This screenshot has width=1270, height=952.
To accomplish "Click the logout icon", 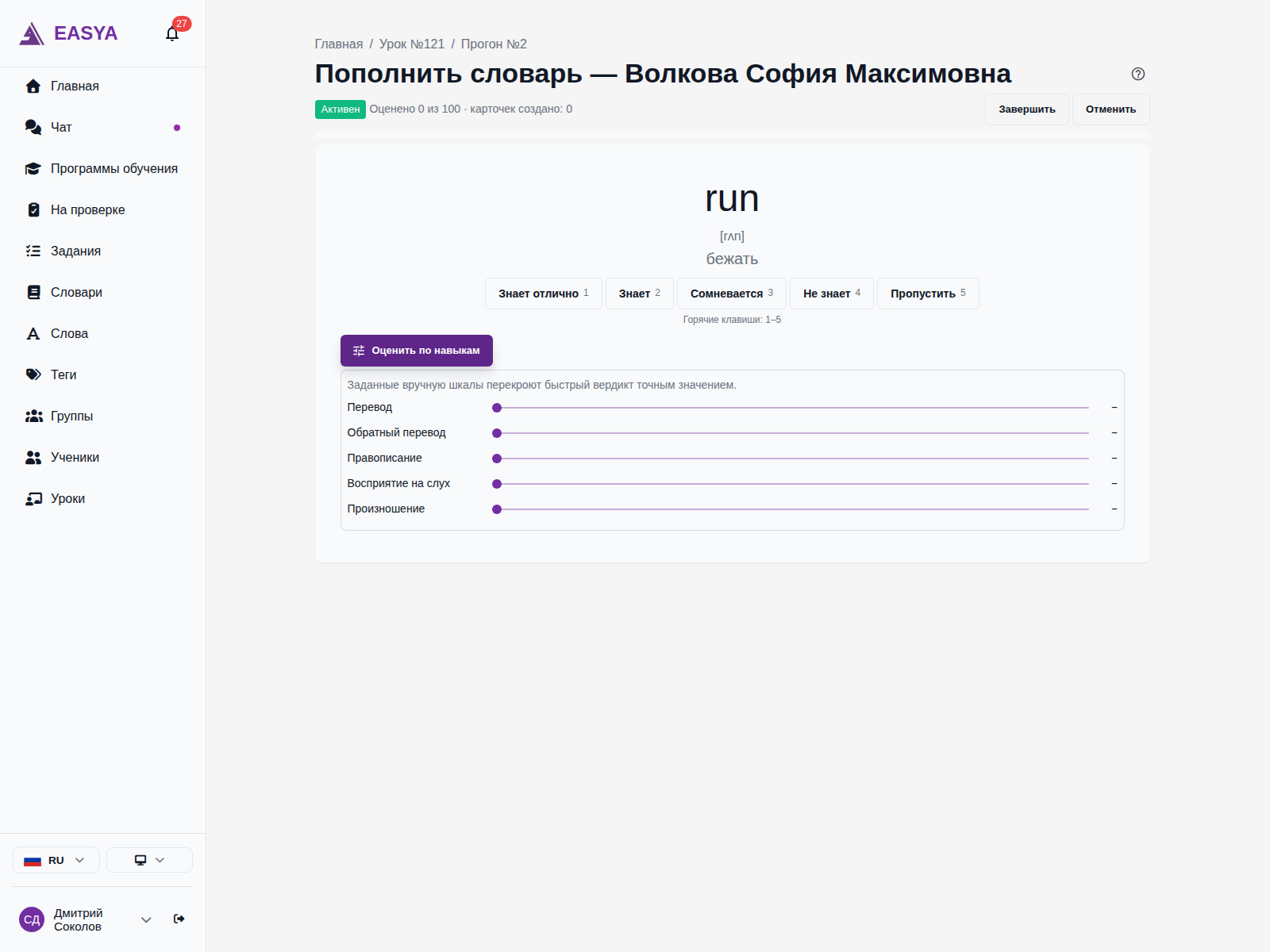I will [x=179, y=919].
